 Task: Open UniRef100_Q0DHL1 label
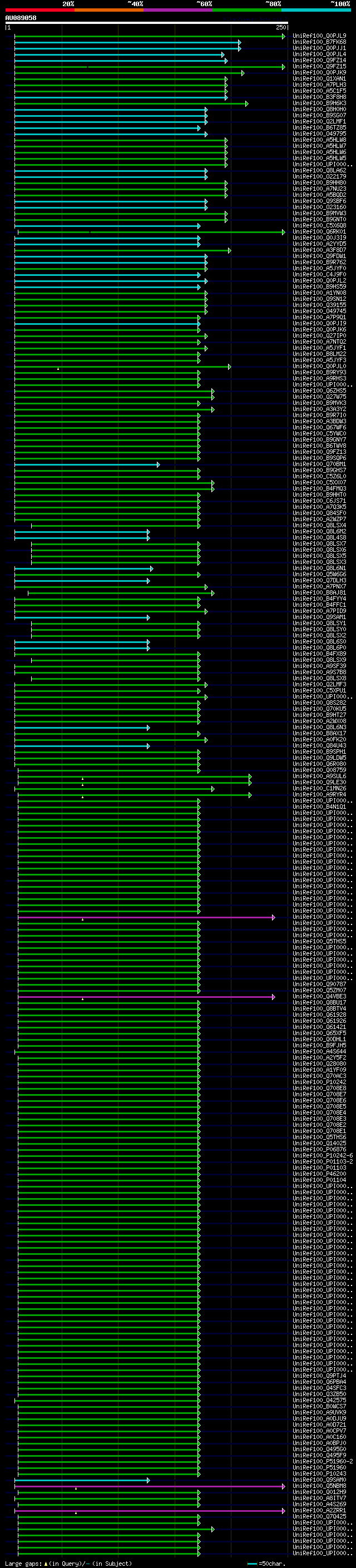pyautogui.click(x=319, y=1040)
